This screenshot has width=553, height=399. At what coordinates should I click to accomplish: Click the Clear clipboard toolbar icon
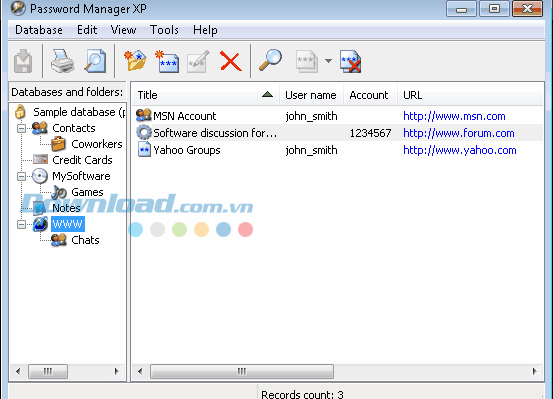(x=350, y=62)
